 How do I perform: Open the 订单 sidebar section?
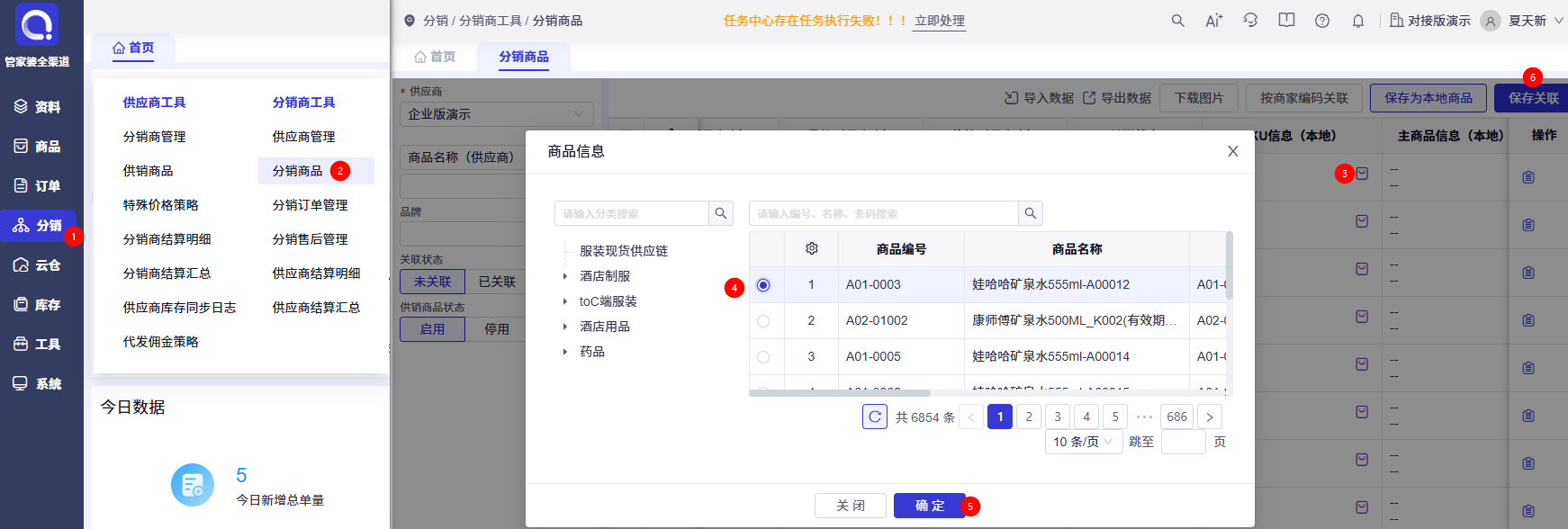pos(37,186)
